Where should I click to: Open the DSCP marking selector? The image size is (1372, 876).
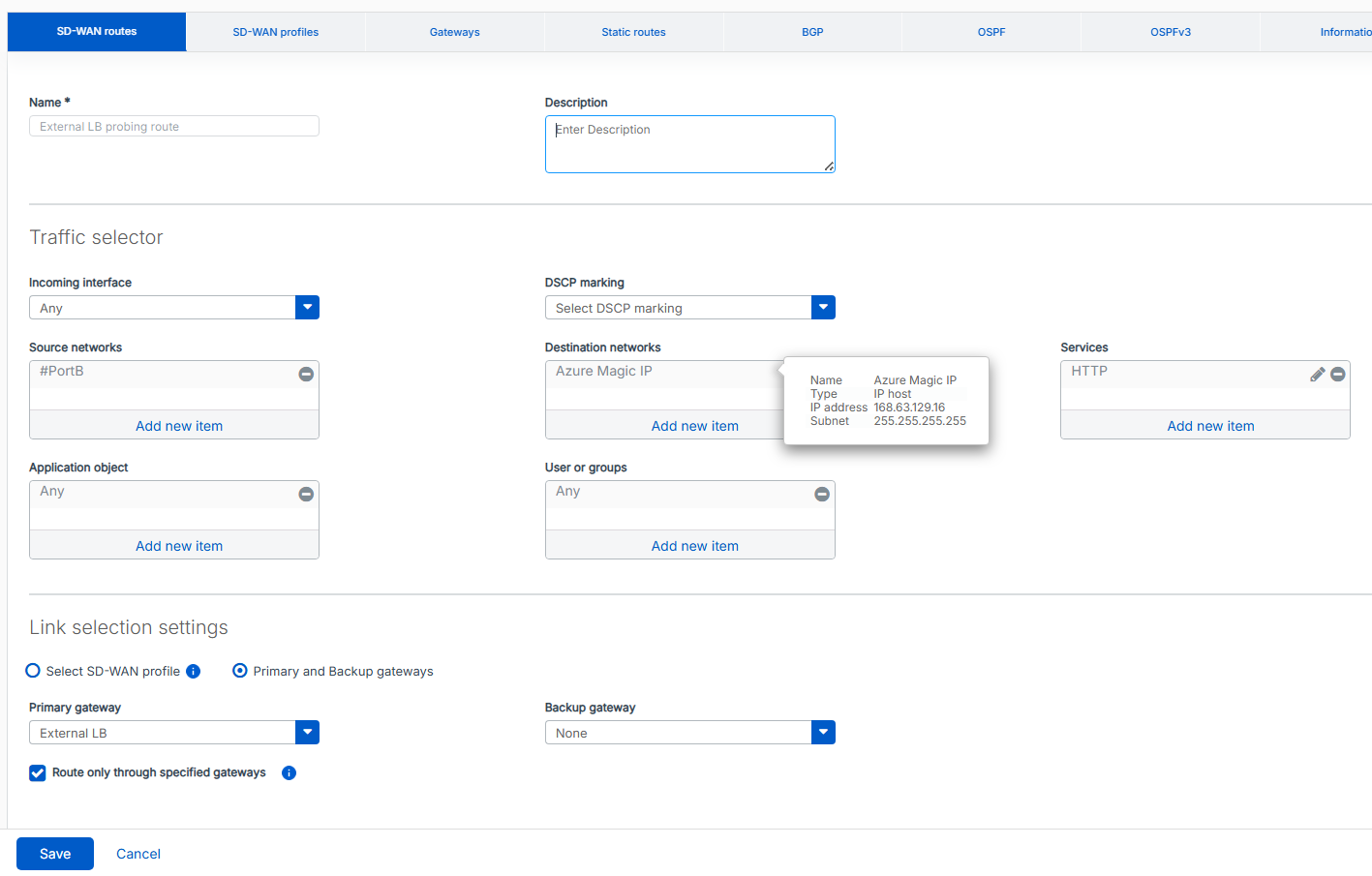[x=822, y=307]
